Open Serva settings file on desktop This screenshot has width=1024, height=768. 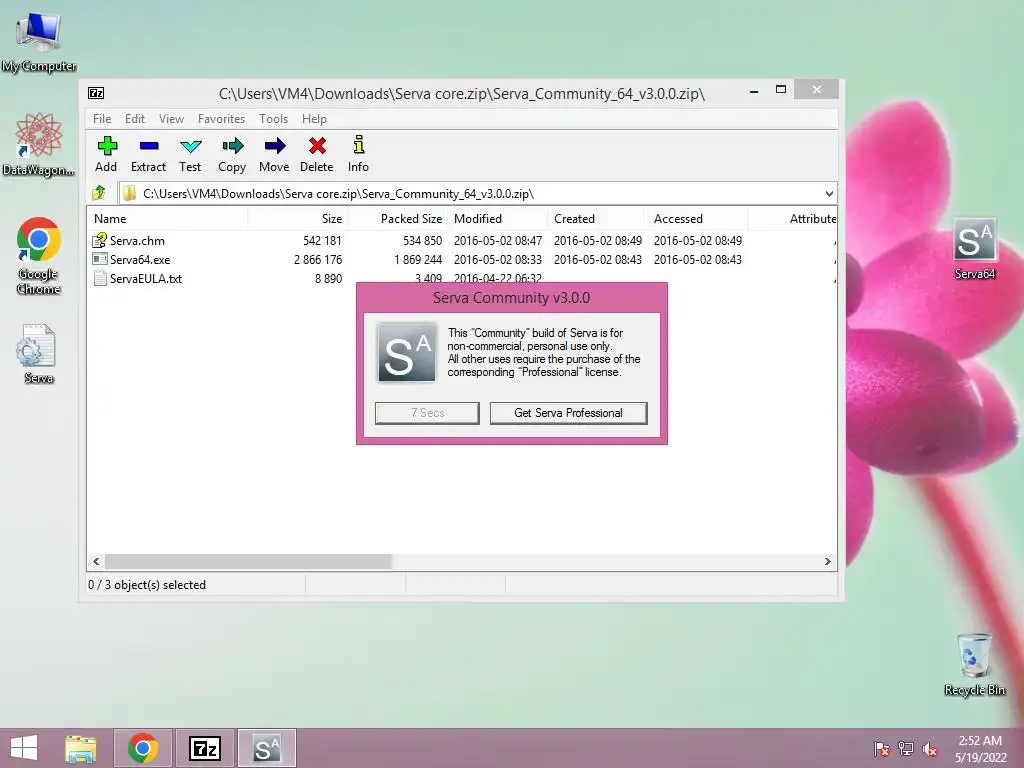tap(37, 353)
